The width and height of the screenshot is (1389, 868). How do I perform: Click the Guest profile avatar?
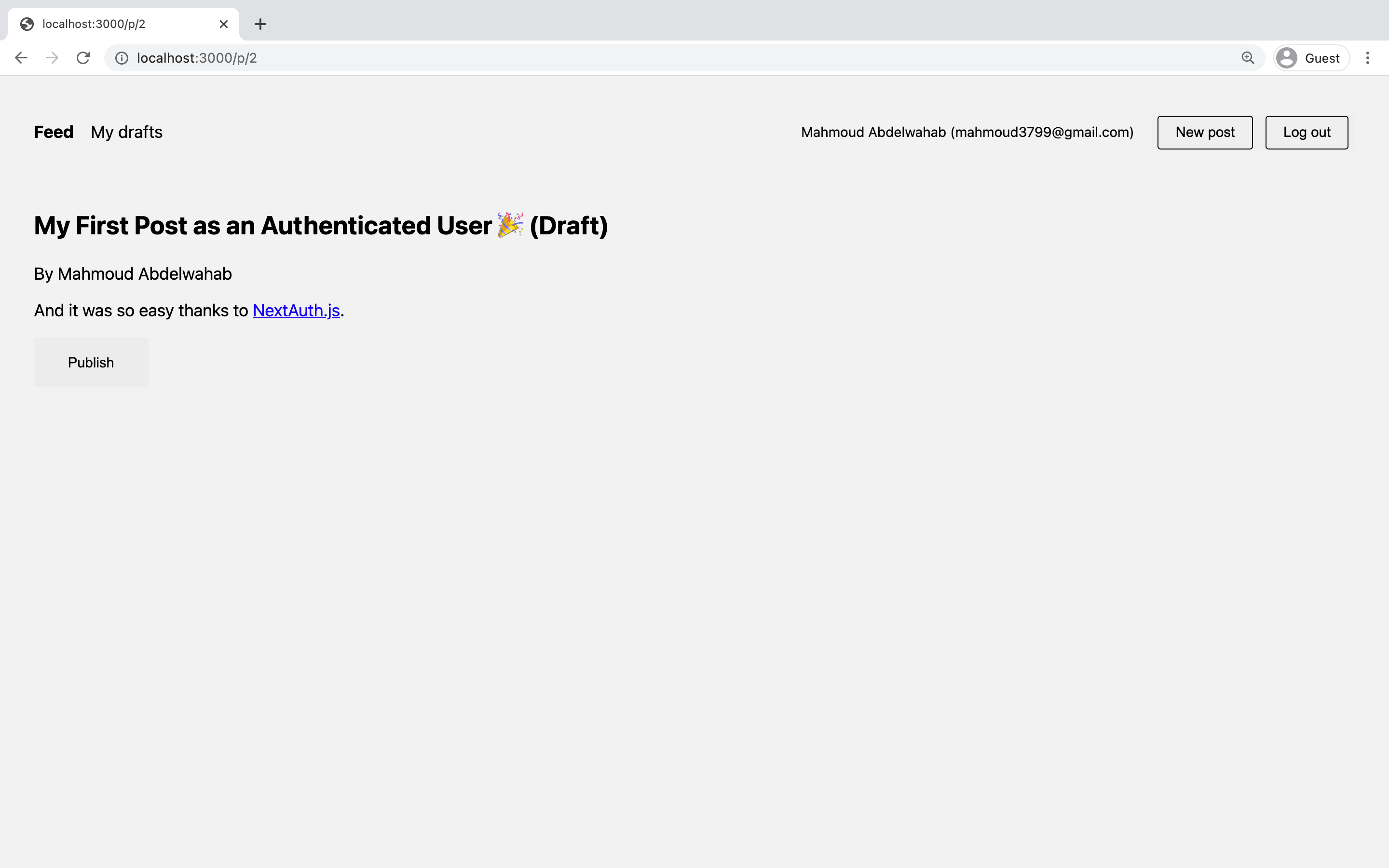1287,58
